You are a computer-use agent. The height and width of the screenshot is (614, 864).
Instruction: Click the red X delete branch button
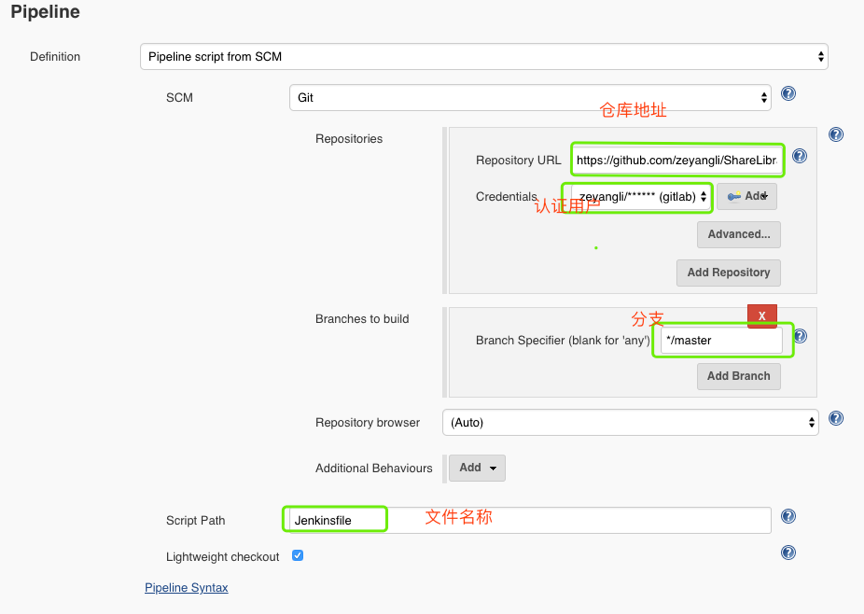[x=762, y=316]
